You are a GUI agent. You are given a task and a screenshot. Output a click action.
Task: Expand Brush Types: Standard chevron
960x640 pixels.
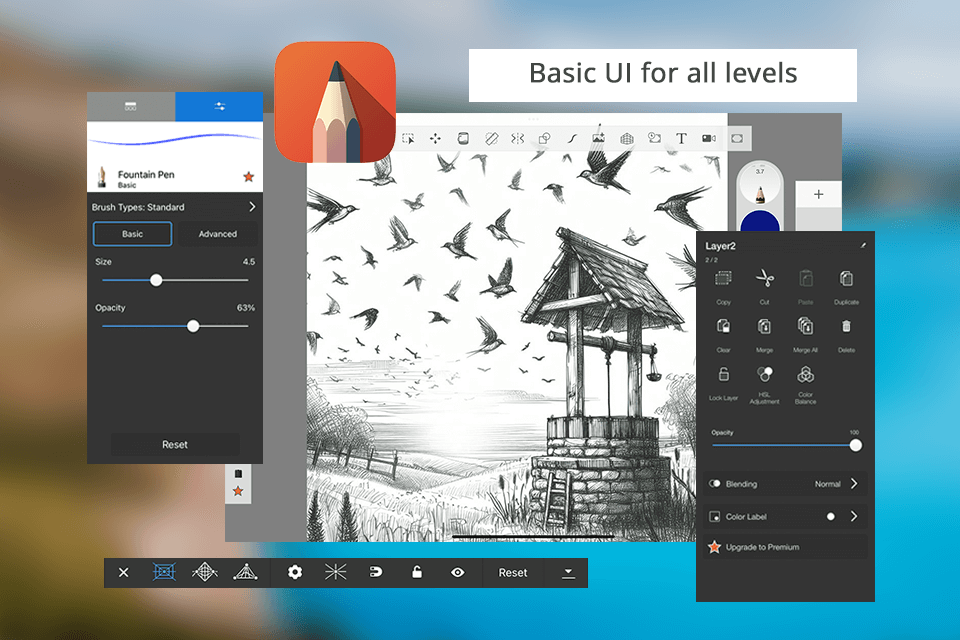[252, 207]
